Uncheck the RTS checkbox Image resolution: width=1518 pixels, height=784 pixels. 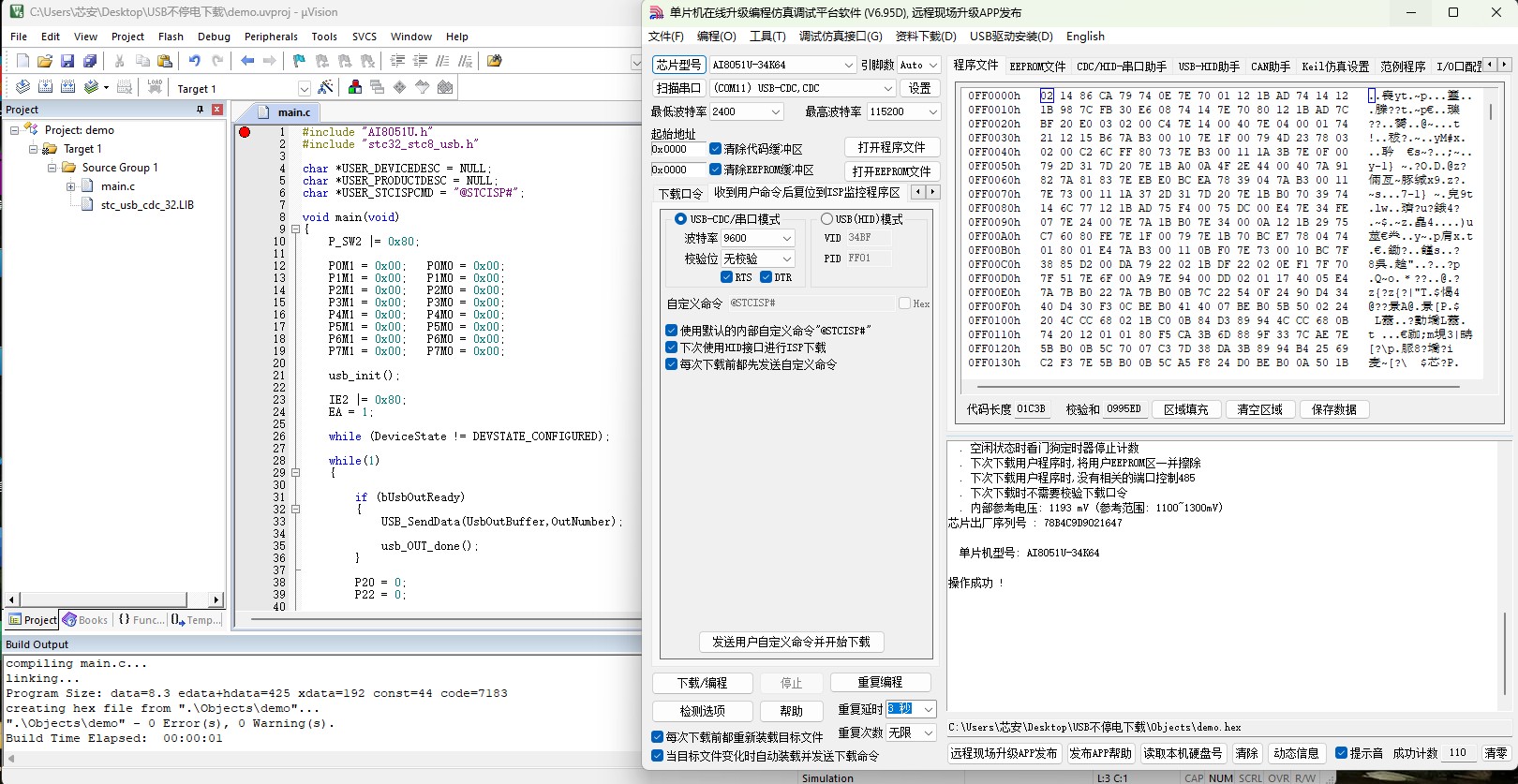(x=726, y=277)
